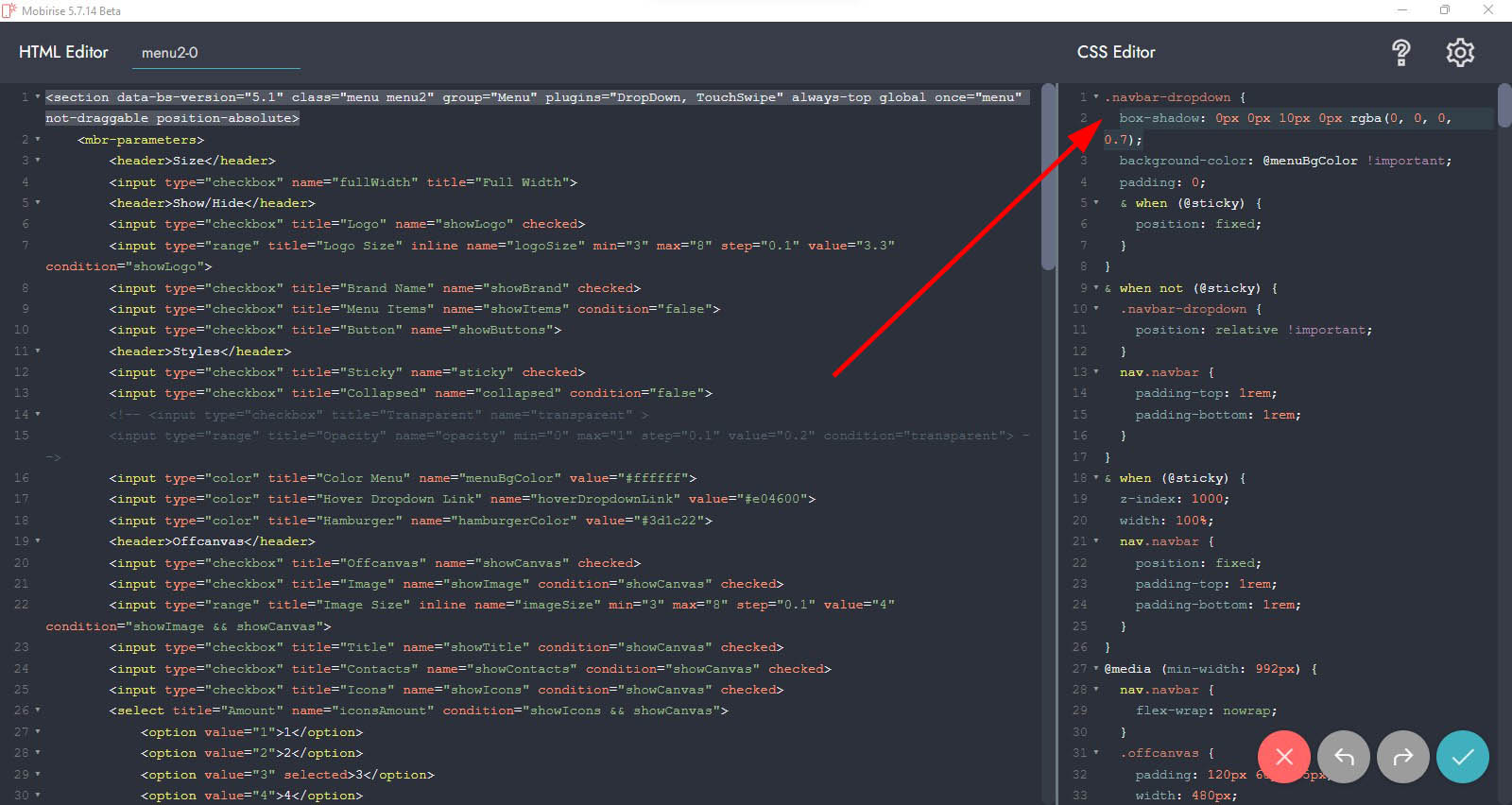The image size is (1512, 805).
Task: Fold mbr-parameters block at HTML line 2
Action: 38,140
